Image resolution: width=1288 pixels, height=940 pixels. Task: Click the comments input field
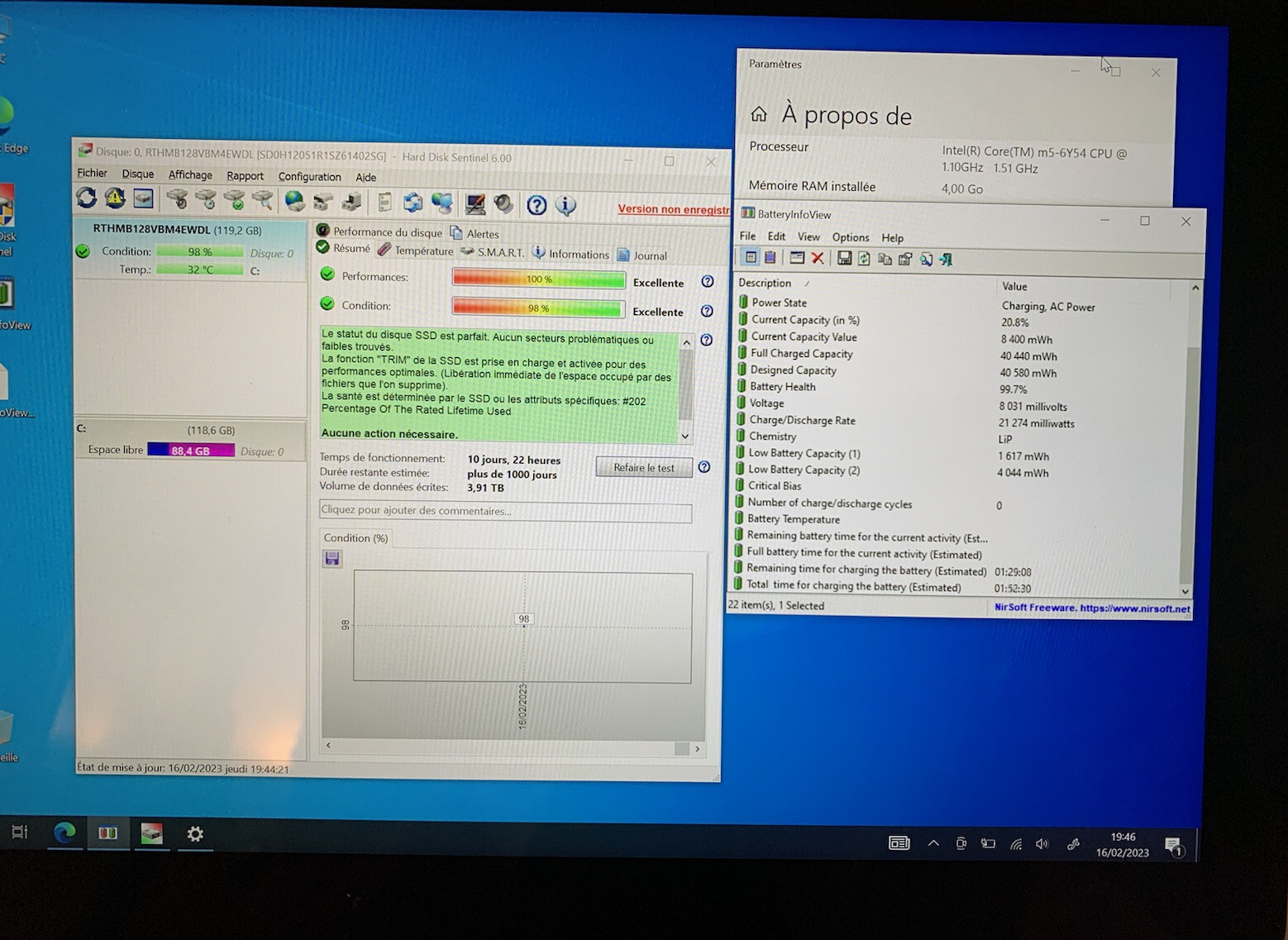[x=506, y=511]
